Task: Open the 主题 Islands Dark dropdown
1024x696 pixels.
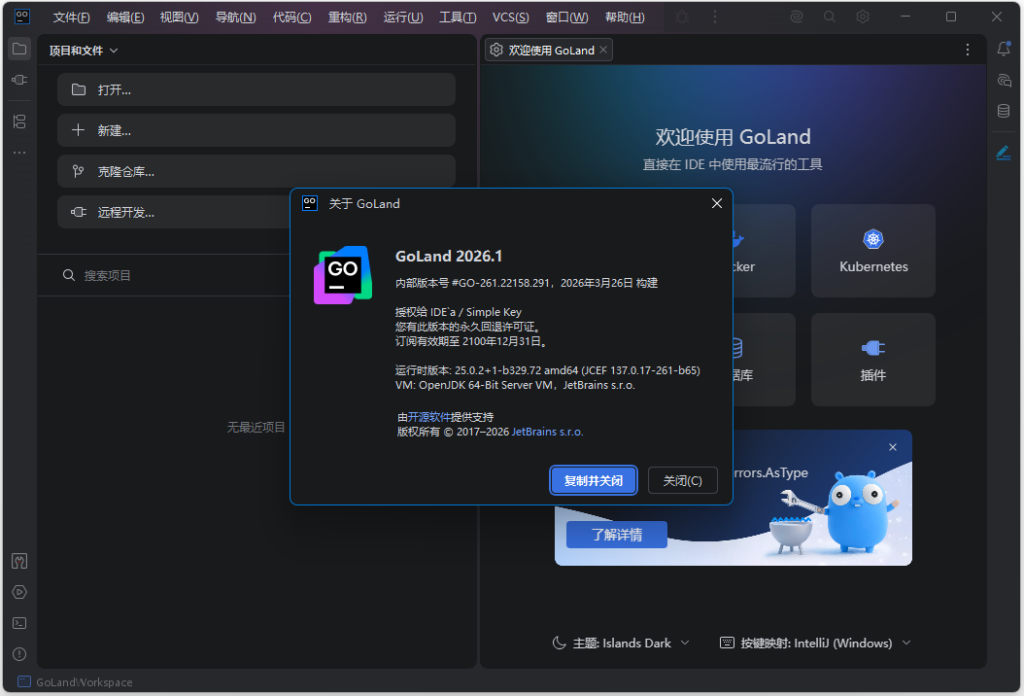Action: click(x=623, y=643)
